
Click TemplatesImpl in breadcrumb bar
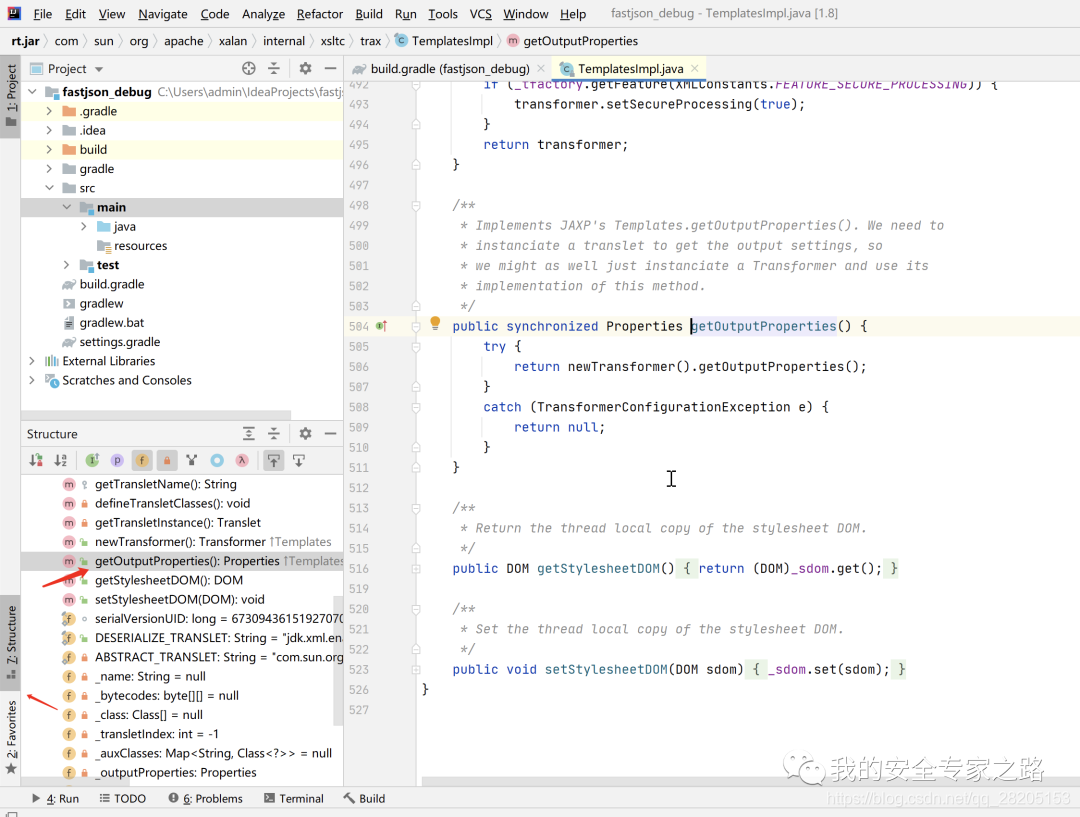(x=444, y=41)
